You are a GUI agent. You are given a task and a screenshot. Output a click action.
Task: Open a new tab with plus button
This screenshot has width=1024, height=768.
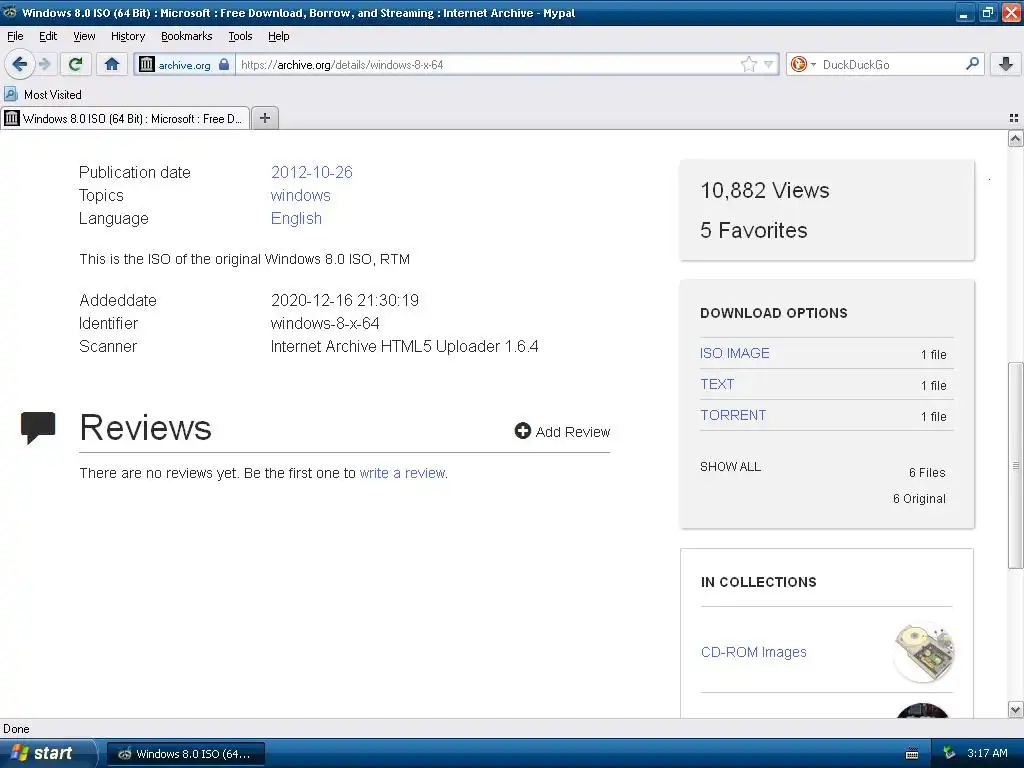tap(264, 118)
